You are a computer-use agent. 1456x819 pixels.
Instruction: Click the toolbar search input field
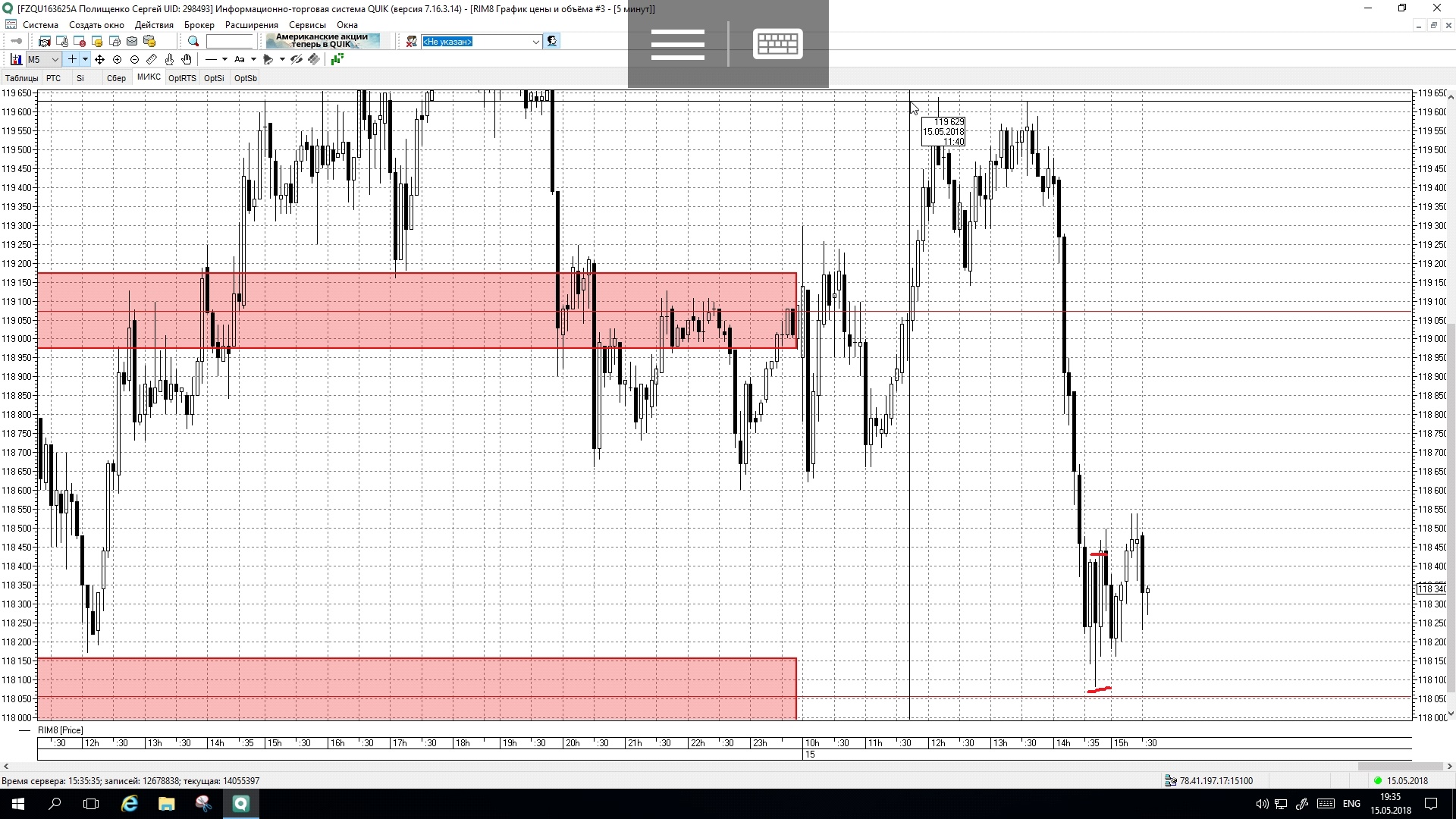(230, 42)
